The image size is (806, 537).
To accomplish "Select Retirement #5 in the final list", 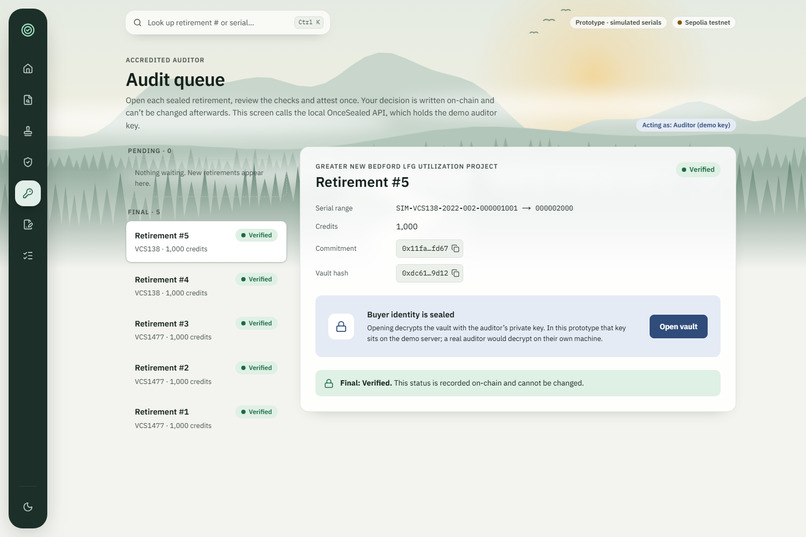I will point(206,242).
